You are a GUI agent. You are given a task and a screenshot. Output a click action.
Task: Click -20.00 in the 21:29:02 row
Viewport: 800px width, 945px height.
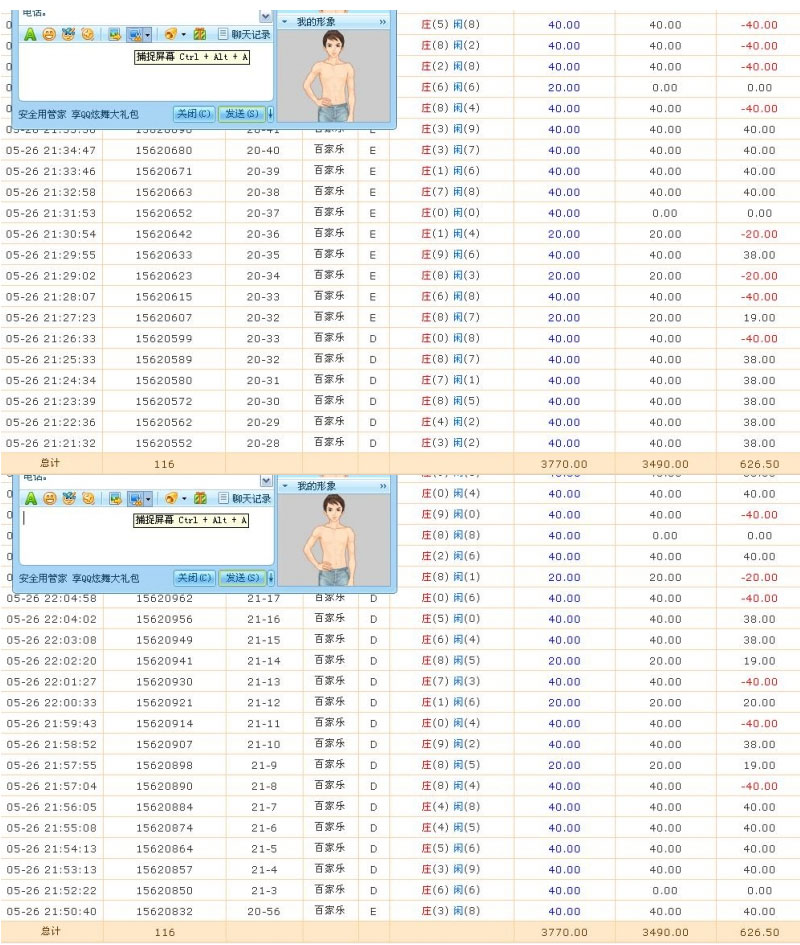coord(759,276)
